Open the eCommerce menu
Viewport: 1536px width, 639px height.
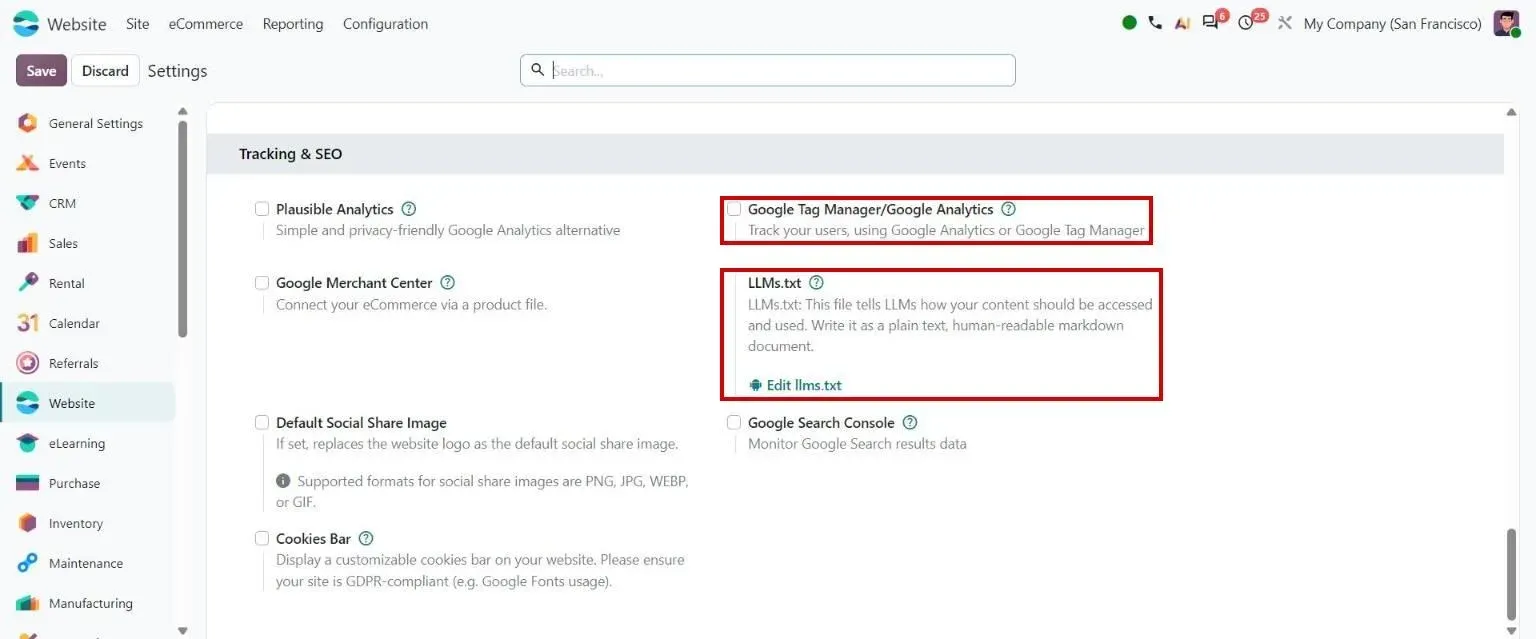point(206,24)
